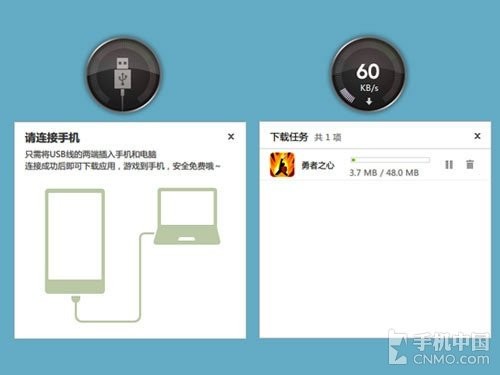Click the CNMO.com watermark logo
Image resolution: width=500 pixels, height=375 pixels.
point(439,348)
